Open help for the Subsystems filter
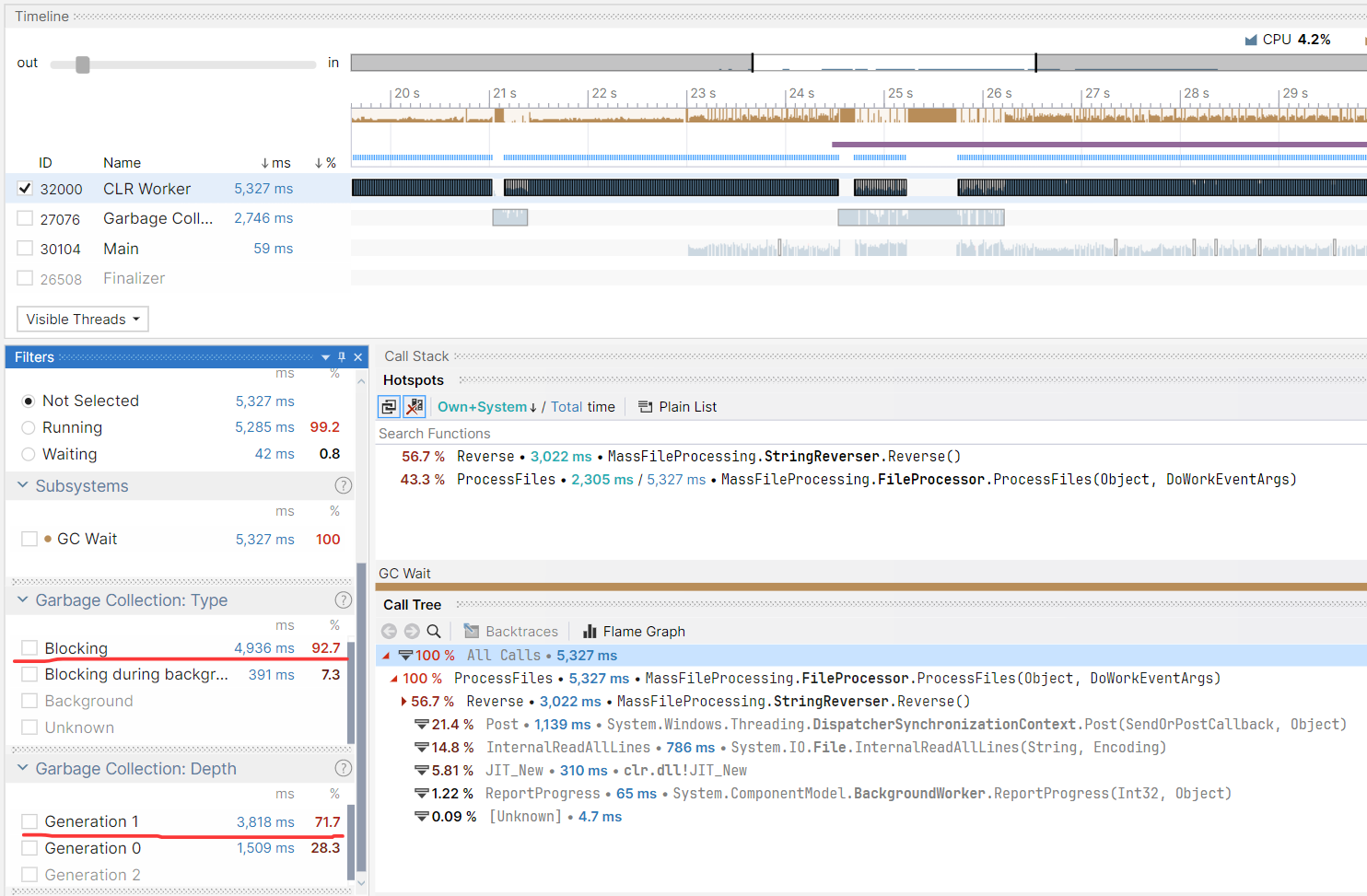Image resolution: width=1367 pixels, height=896 pixels. [x=343, y=485]
